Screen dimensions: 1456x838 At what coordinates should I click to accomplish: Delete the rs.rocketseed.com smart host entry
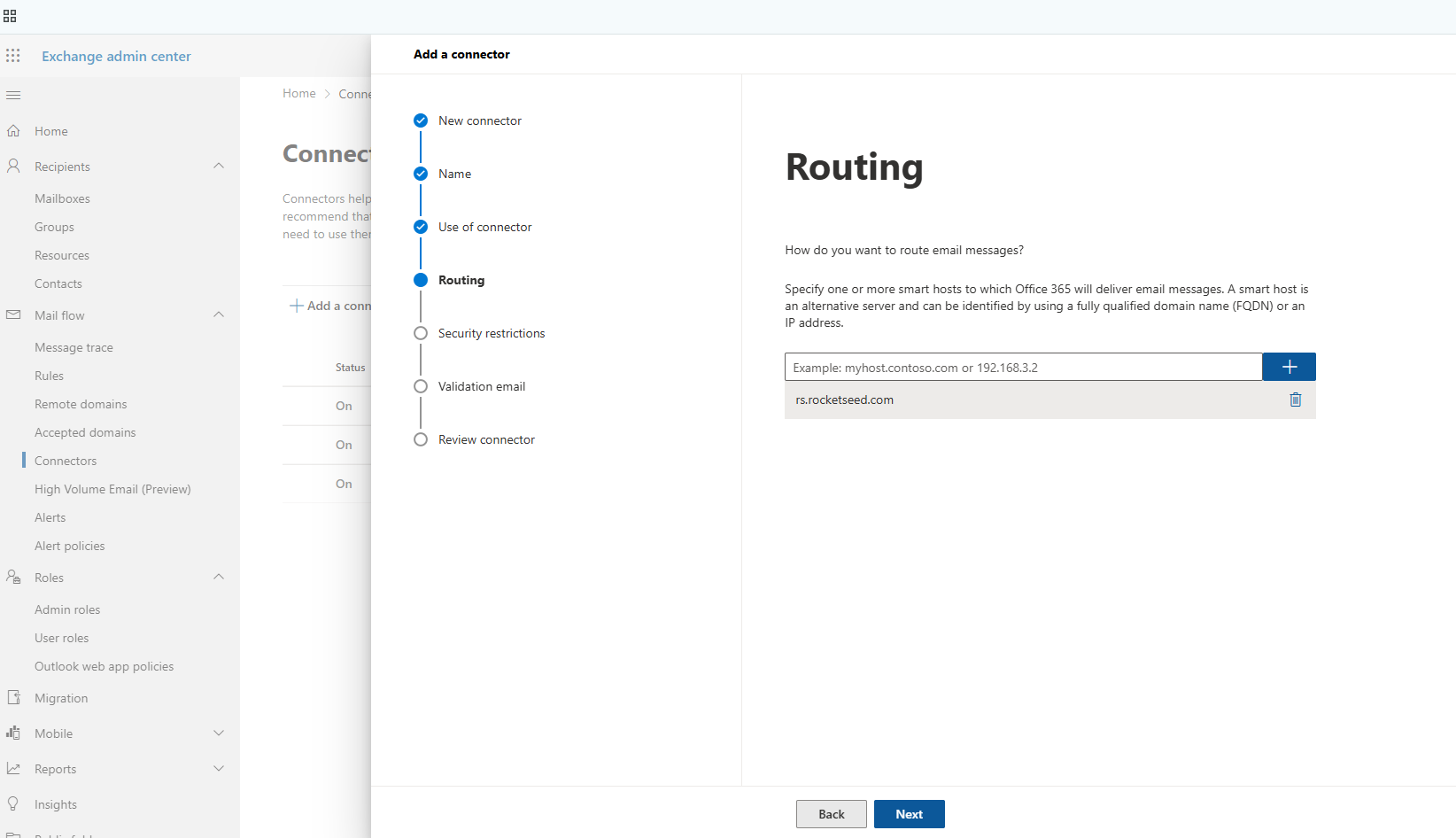[1295, 400]
